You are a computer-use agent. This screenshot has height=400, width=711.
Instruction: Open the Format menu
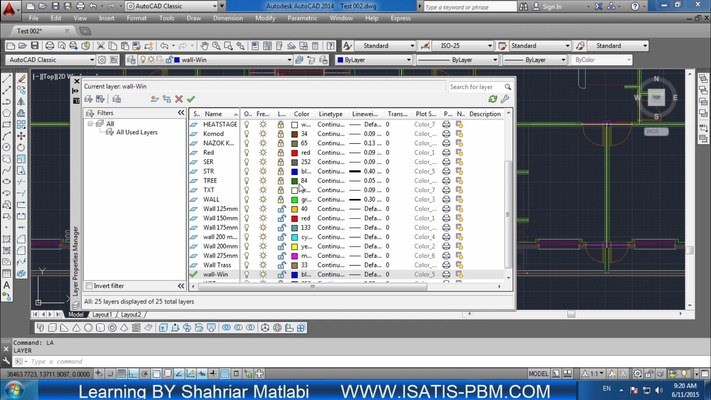(x=136, y=18)
